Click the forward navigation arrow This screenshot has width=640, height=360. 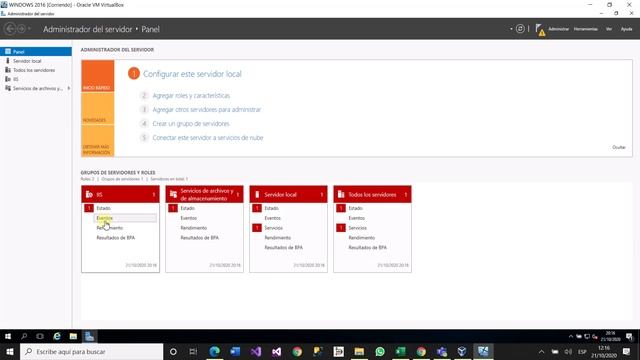[x=21, y=29]
